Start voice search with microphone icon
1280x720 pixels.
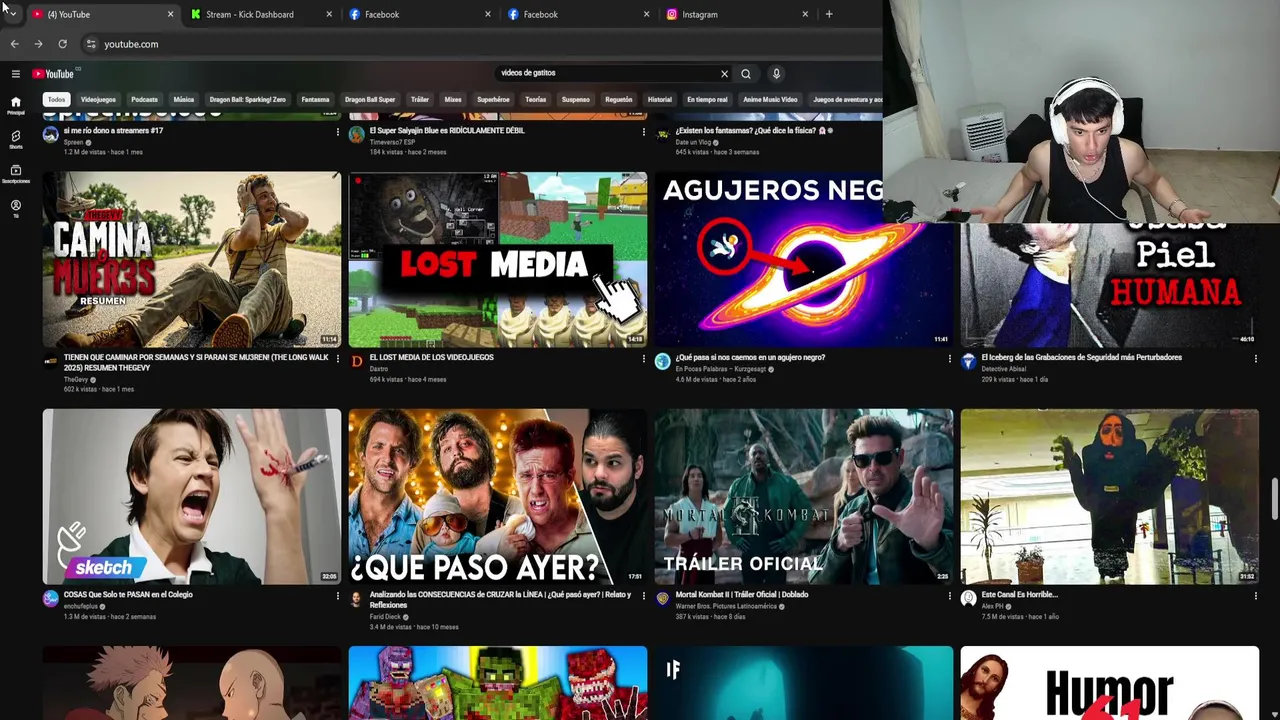(776, 74)
